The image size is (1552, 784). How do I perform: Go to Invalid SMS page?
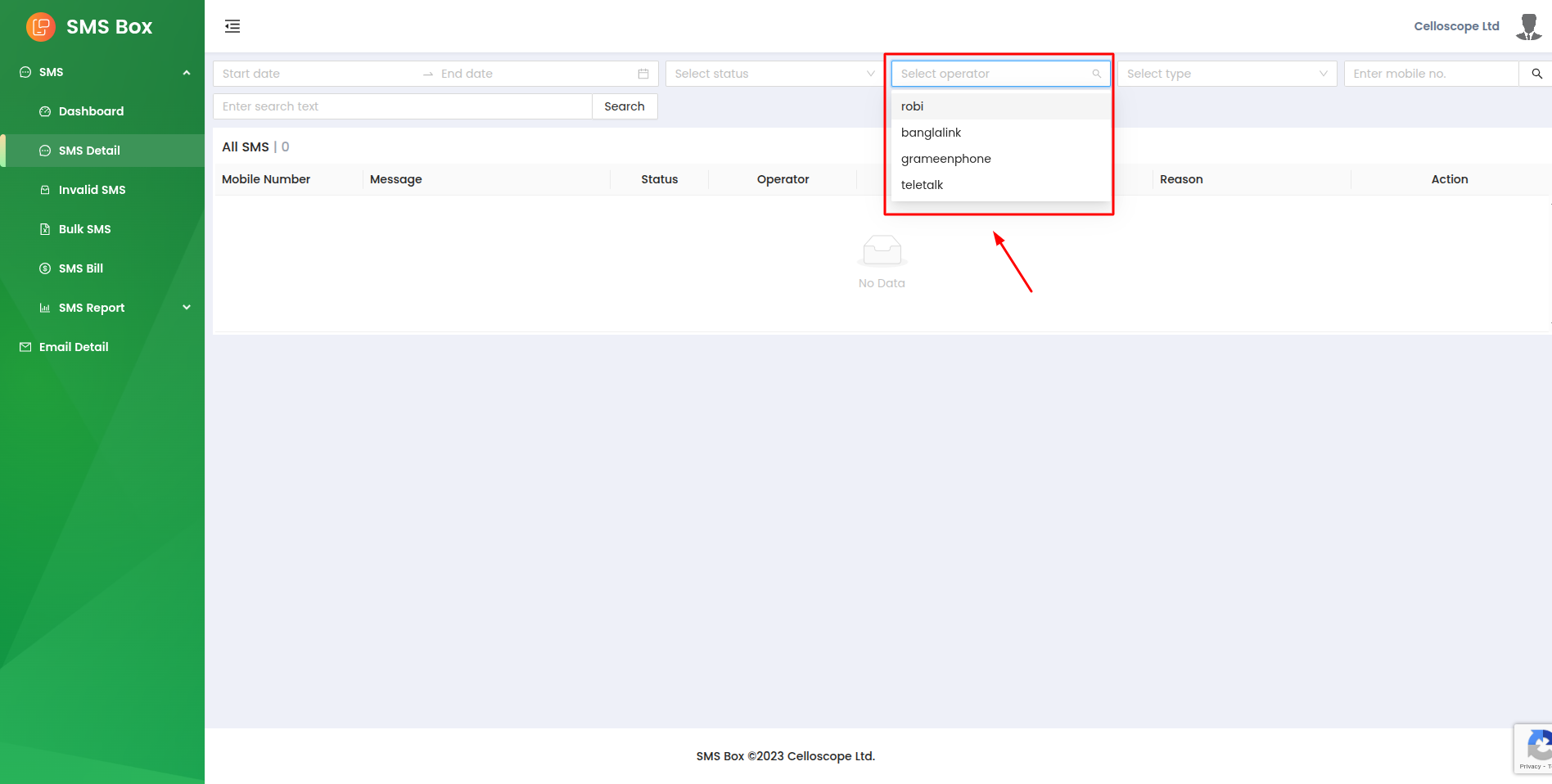92,190
